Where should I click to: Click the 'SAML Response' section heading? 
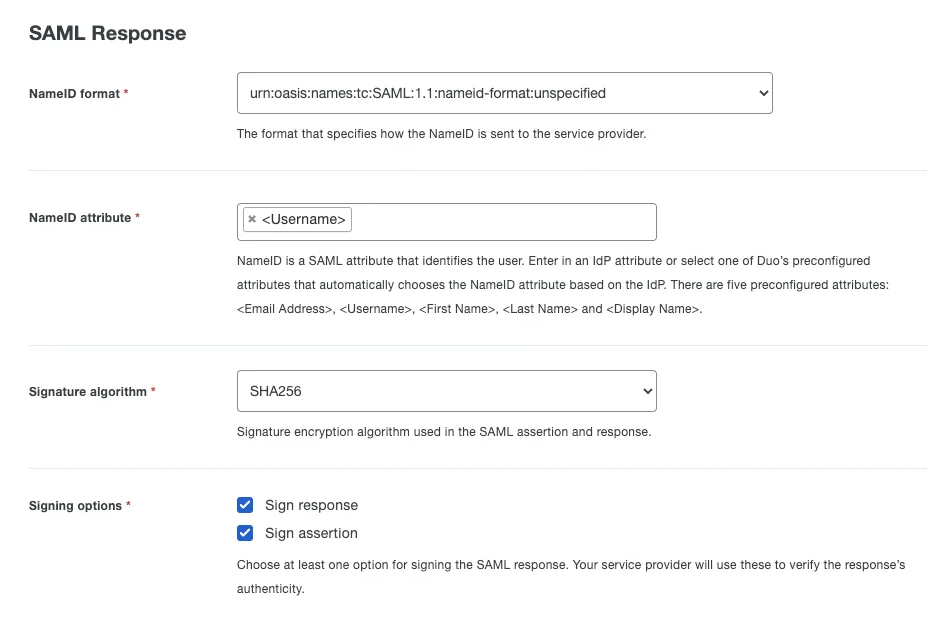click(108, 33)
